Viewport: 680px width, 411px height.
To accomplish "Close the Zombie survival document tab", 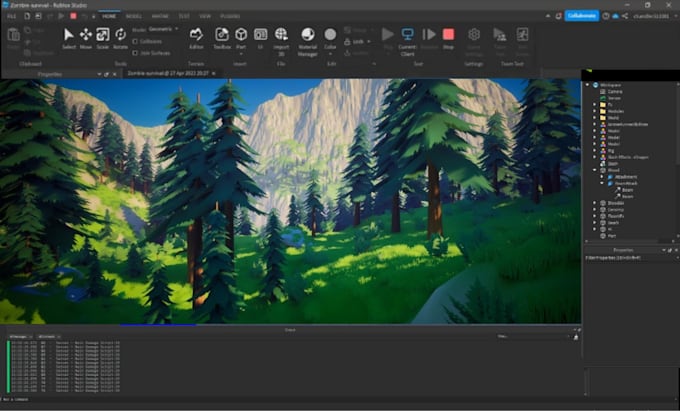I will [x=213, y=74].
